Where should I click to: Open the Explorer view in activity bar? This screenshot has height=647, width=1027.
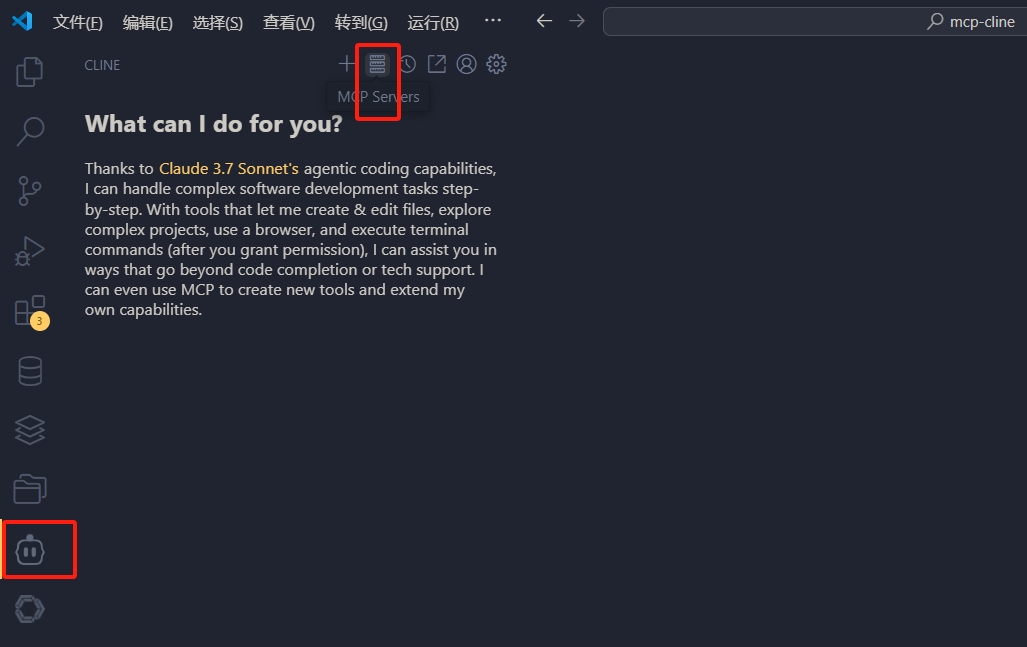click(x=29, y=71)
